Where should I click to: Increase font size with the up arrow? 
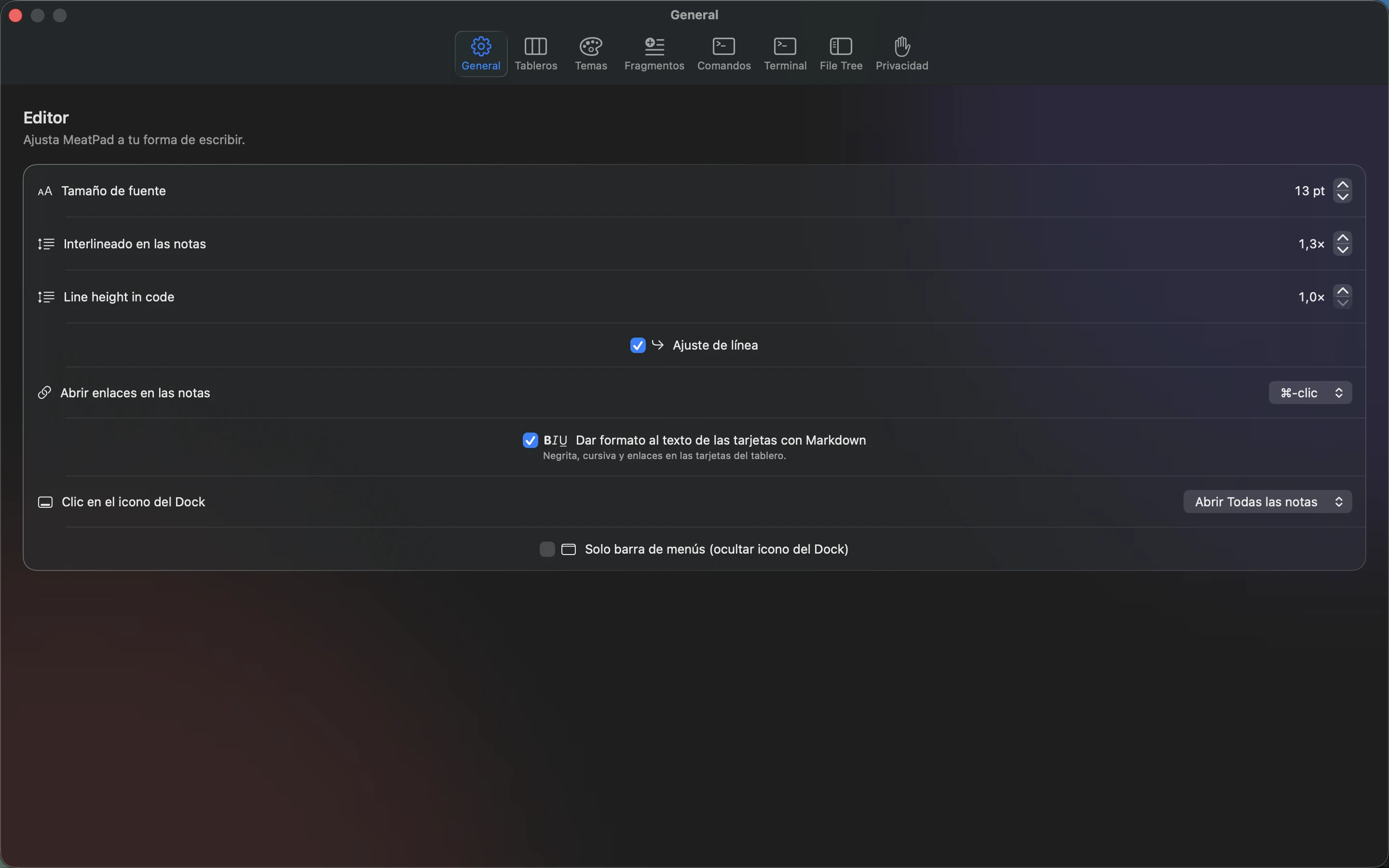1343,185
